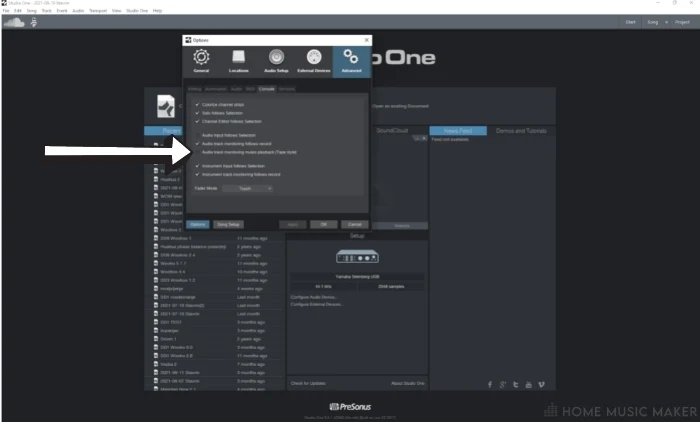The height and width of the screenshot is (422, 700).
Task: Toggle Instrument input follows Selection
Action: coord(197,166)
